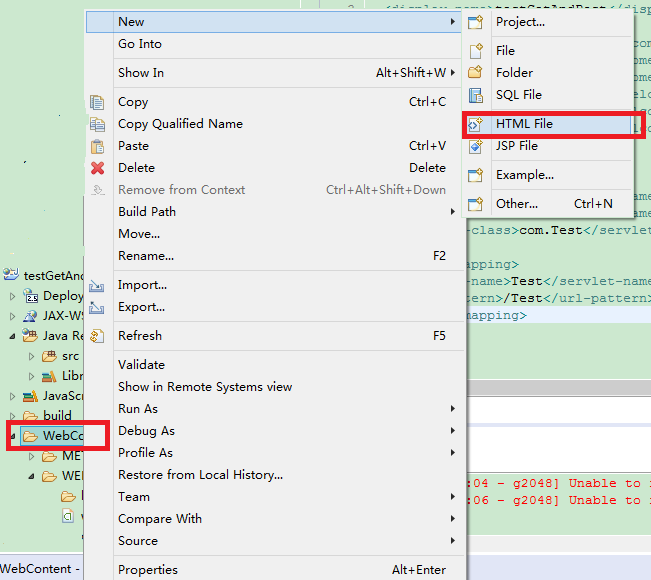This screenshot has height=580, width=651.
Task: Click the HTML File icon
Action: pos(475,124)
